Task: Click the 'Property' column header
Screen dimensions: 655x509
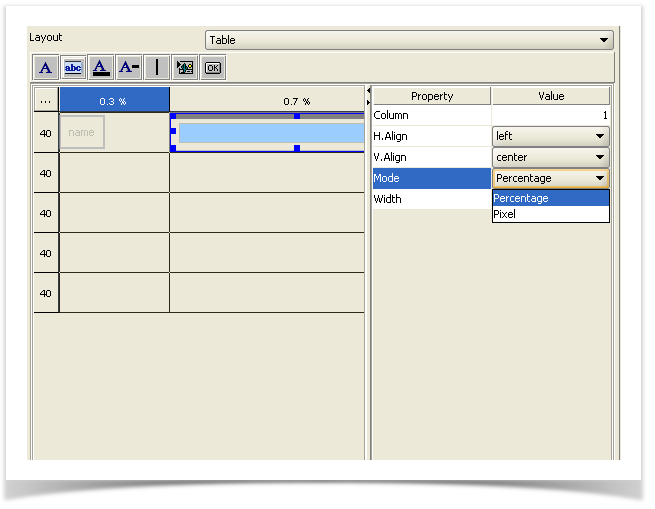Action: pos(431,96)
